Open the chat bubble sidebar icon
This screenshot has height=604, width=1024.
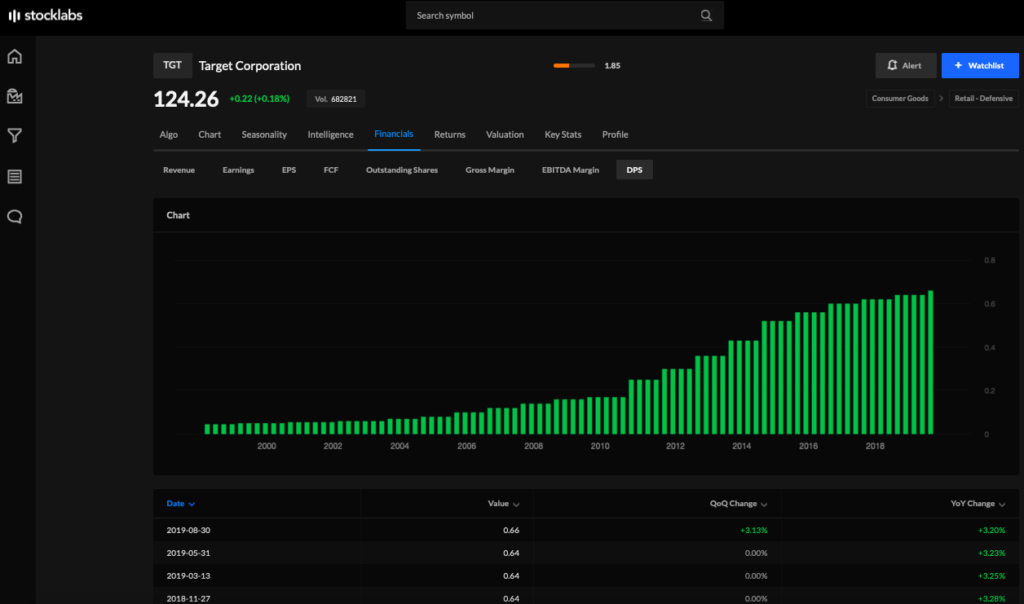(14, 217)
